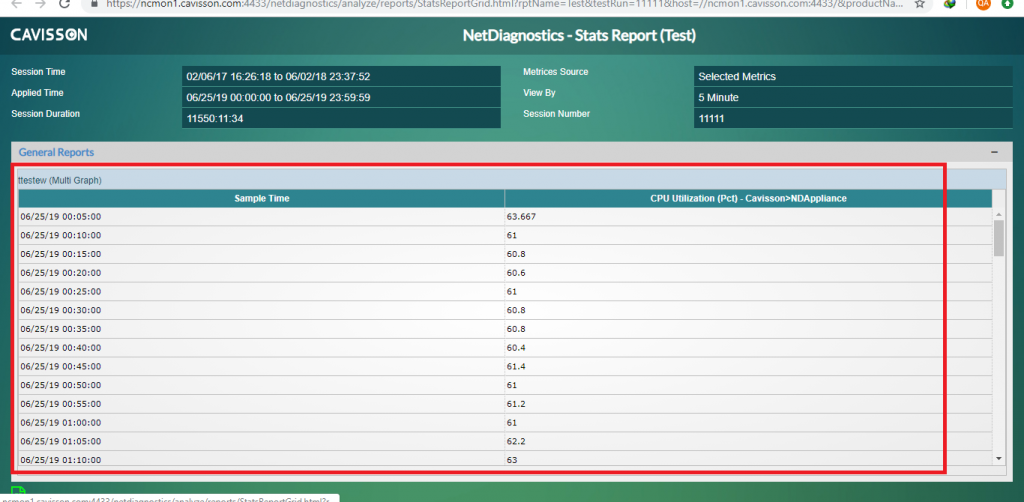Select sample time 06/25/19 01:10:00
The width and height of the screenshot is (1024, 502).
61,460
